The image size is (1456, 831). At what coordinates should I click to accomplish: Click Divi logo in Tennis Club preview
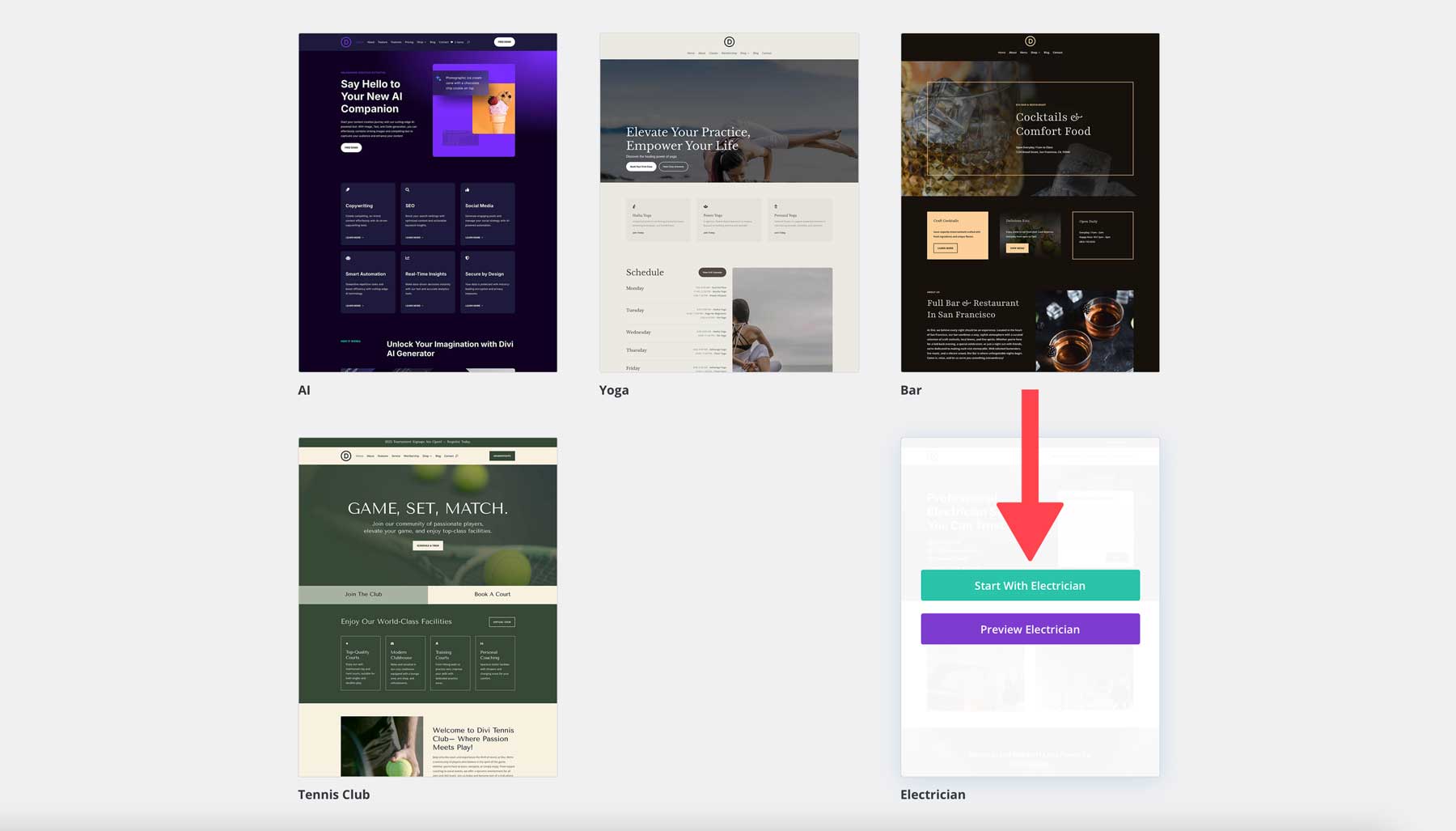point(345,456)
